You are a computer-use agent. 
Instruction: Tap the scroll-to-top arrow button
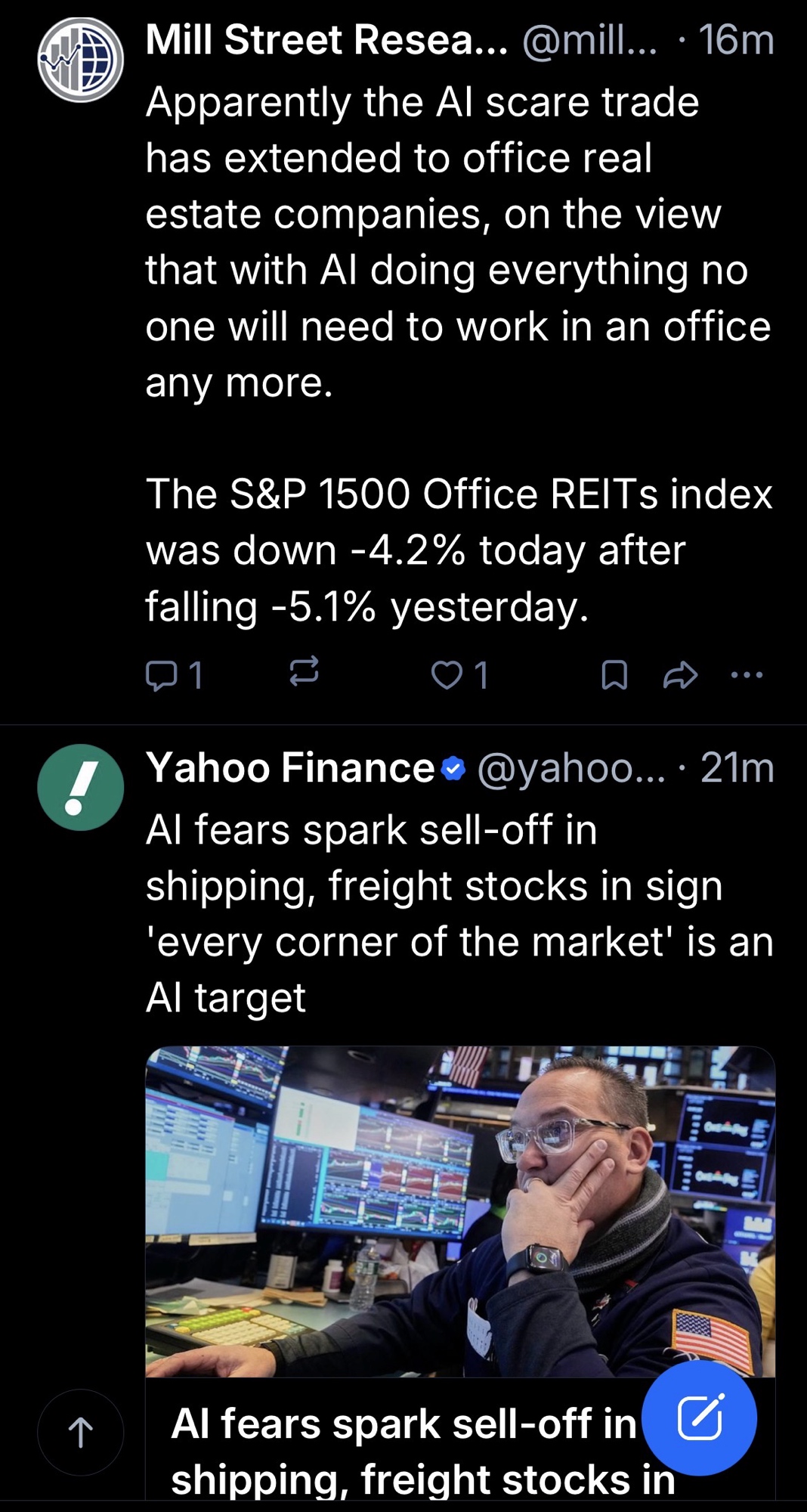pyautogui.click(x=81, y=1432)
